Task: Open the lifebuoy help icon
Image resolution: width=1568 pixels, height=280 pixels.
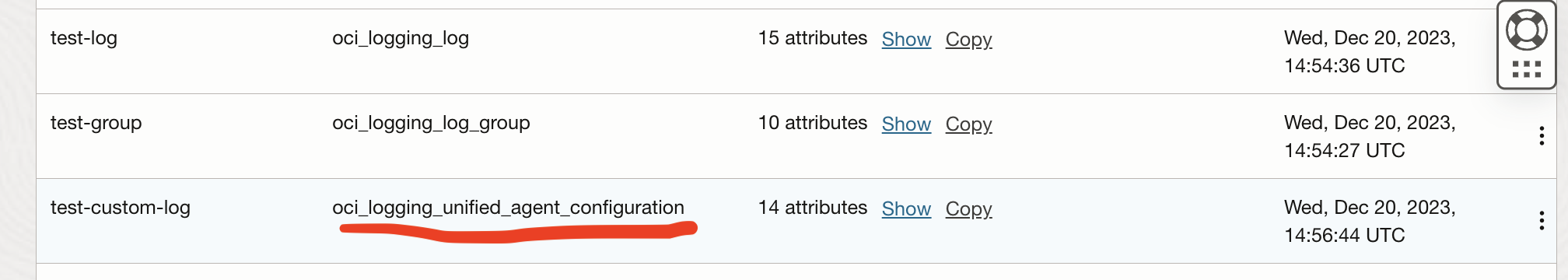Action: coord(1526,30)
